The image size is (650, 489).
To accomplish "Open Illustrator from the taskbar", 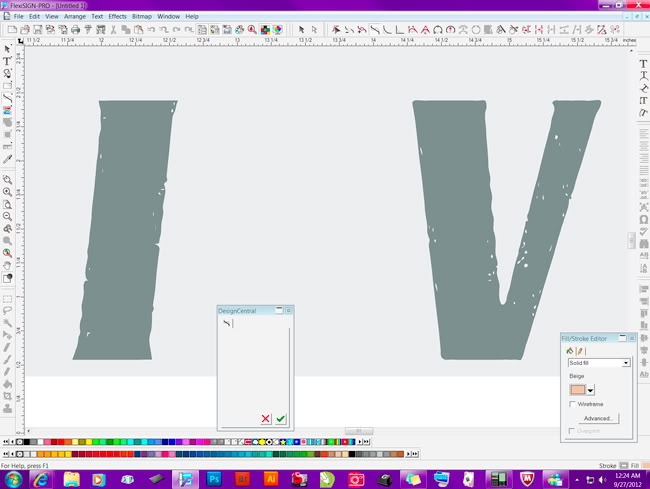I will 271,480.
